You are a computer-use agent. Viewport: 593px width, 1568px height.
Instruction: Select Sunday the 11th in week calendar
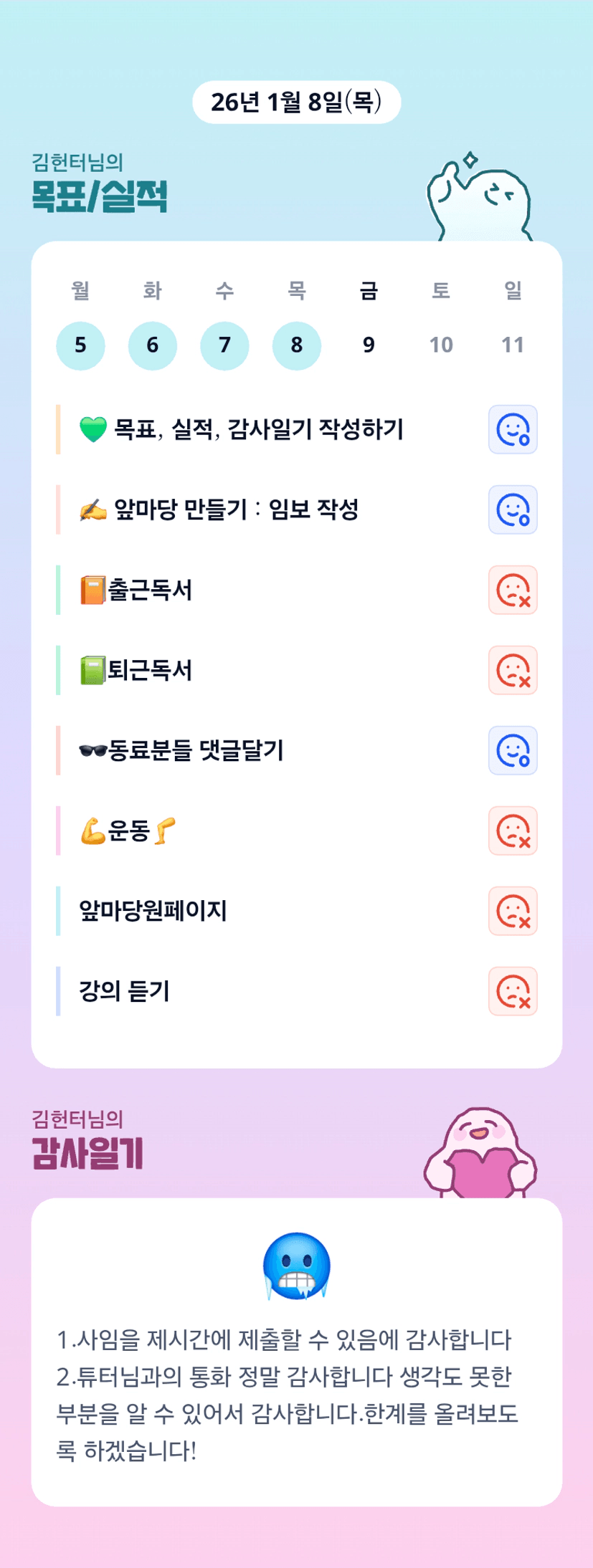pyautogui.click(x=513, y=345)
